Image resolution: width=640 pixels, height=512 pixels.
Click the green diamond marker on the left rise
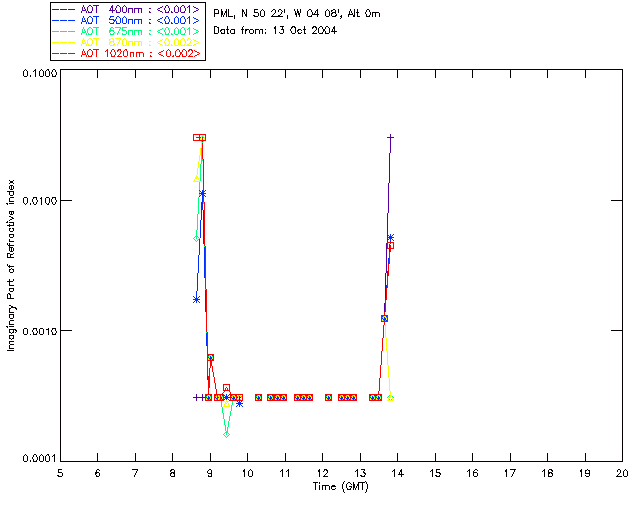pos(196,239)
